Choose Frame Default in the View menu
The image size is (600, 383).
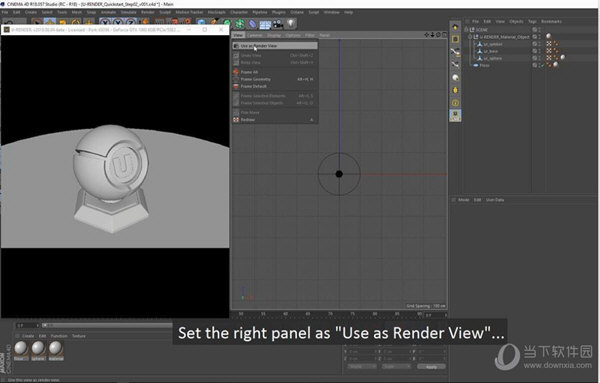click(x=275, y=86)
